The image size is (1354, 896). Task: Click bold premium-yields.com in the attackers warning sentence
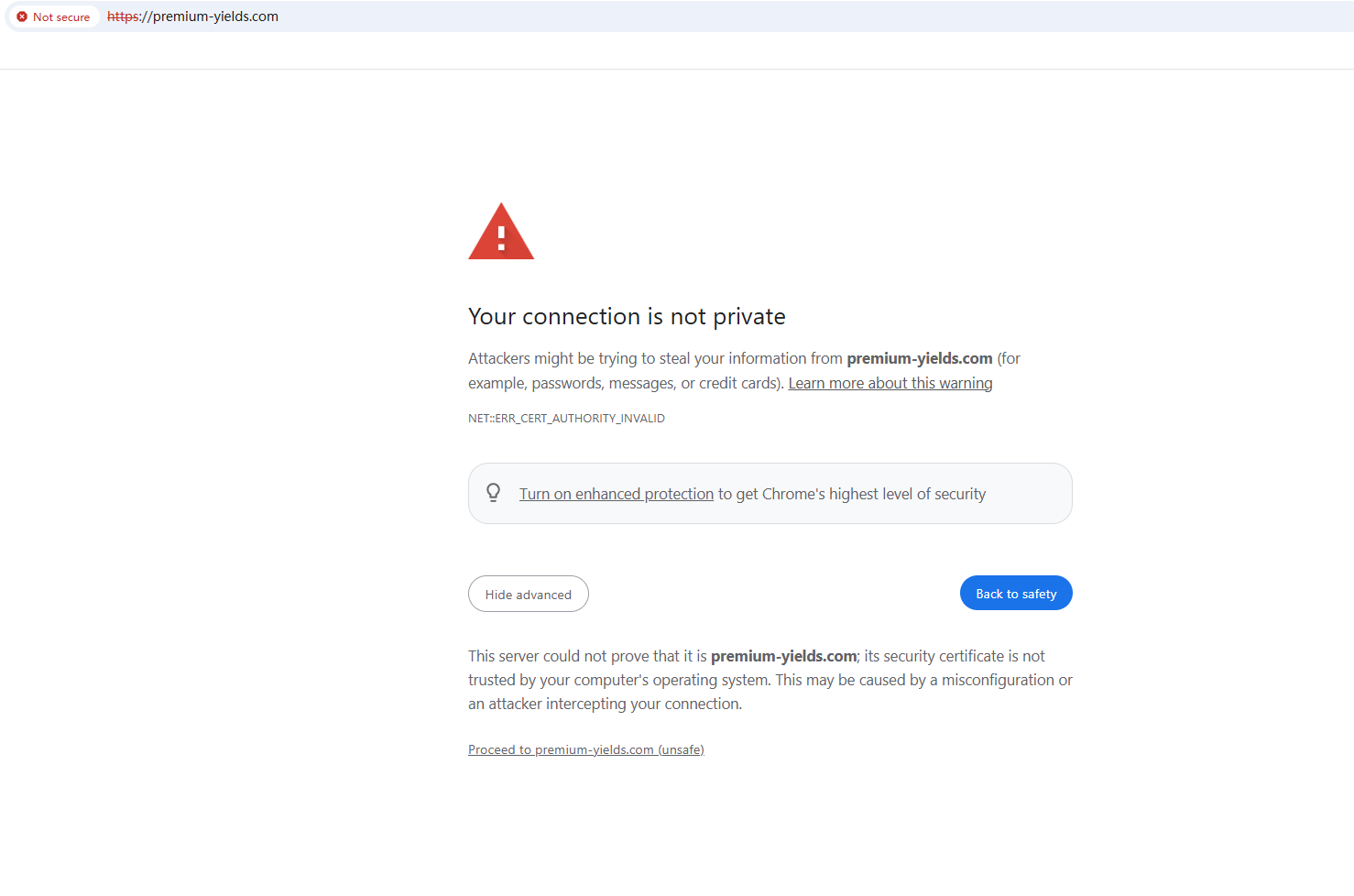919,358
